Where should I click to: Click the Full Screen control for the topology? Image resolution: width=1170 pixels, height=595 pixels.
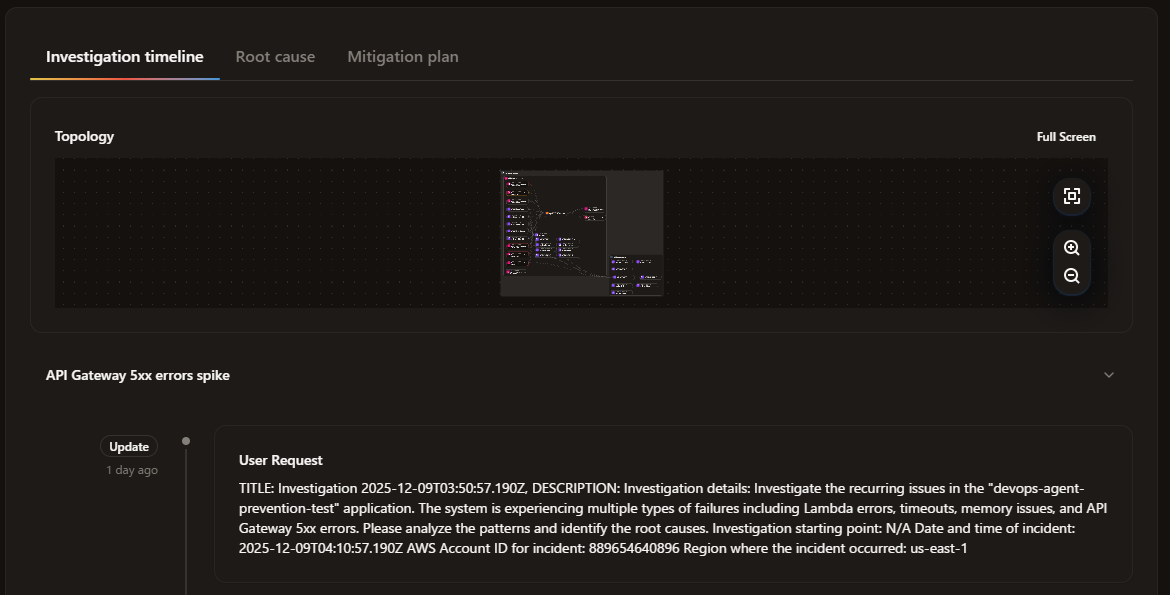pos(1066,136)
